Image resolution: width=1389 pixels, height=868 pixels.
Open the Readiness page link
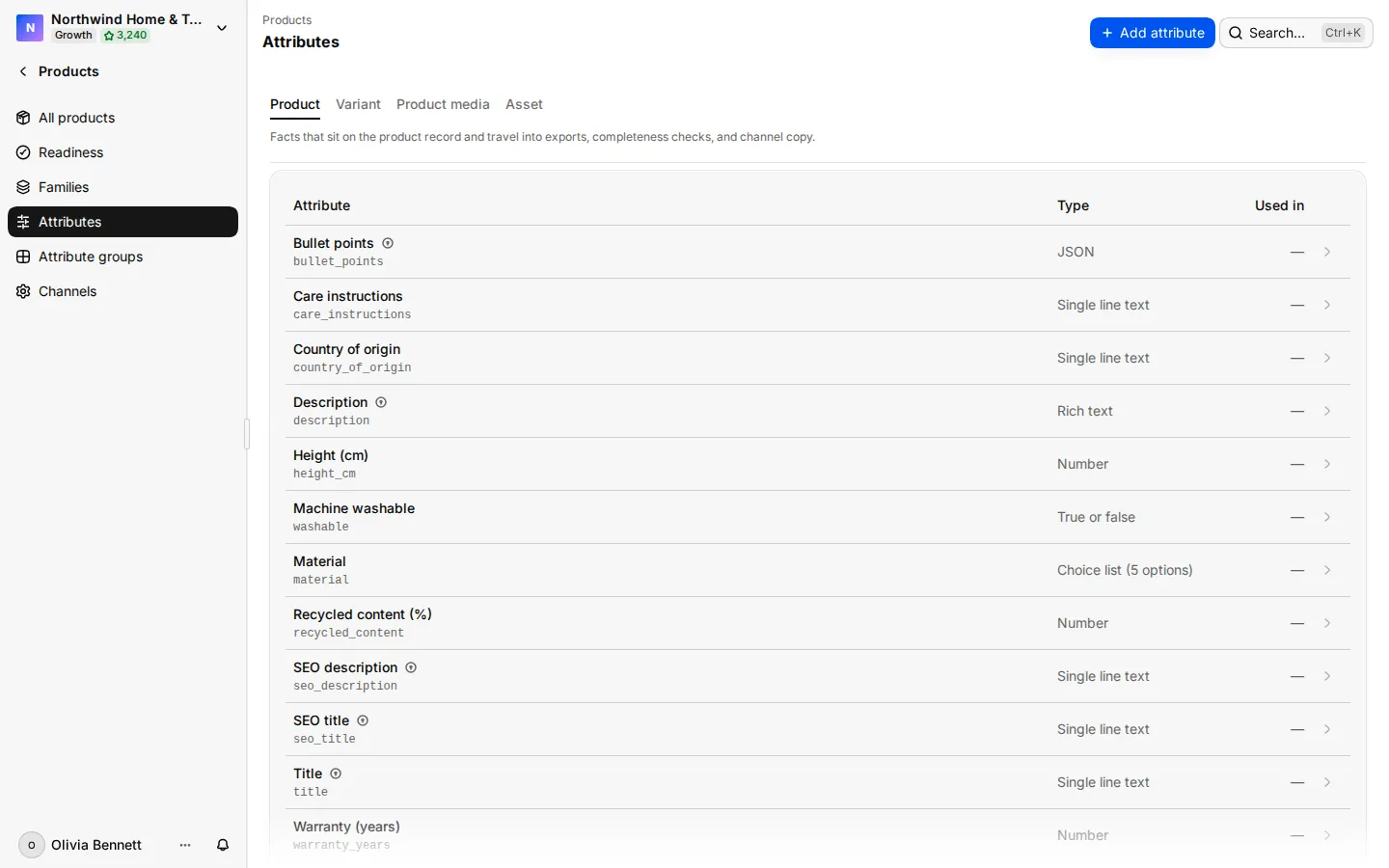point(123,152)
